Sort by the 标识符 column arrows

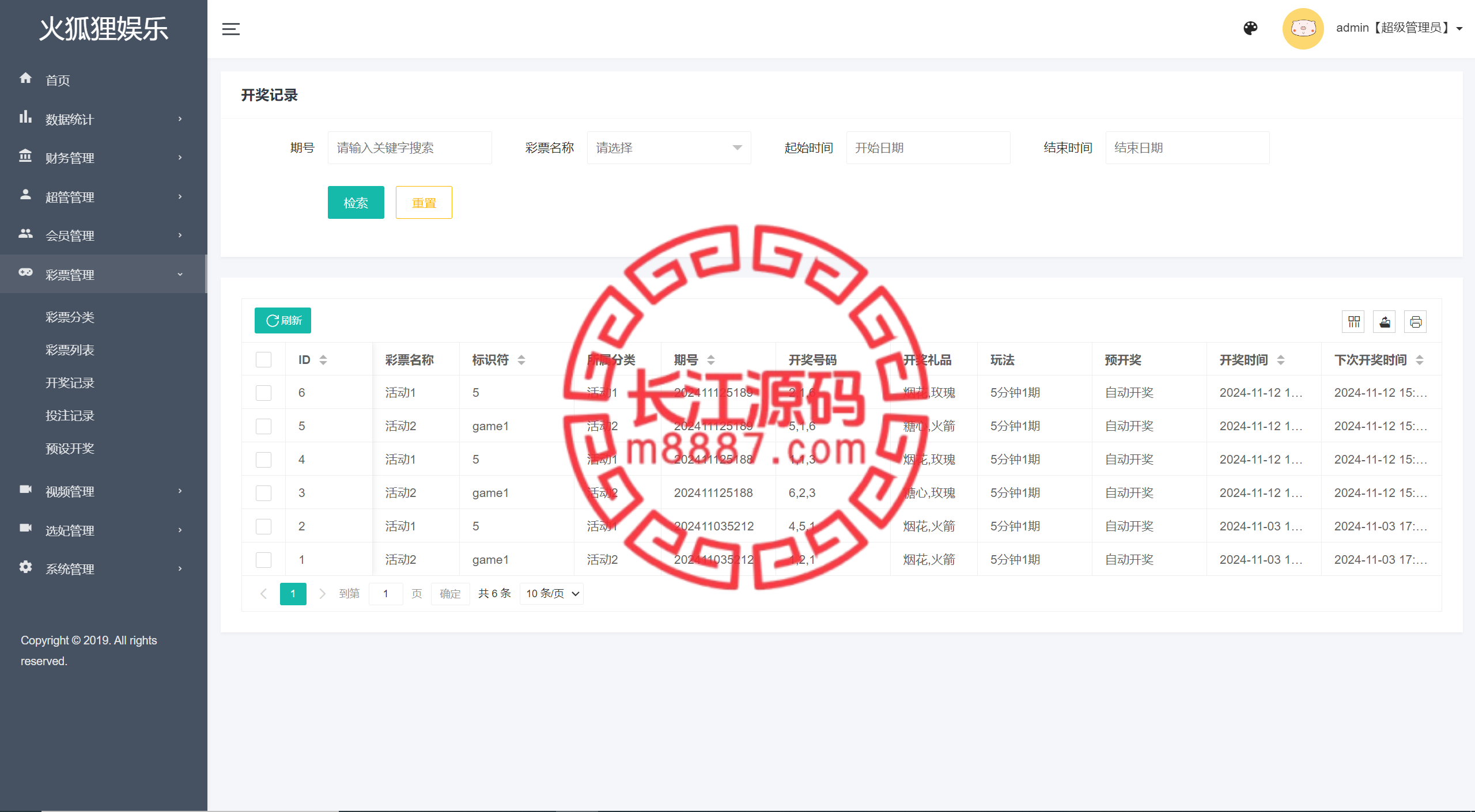[521, 360]
